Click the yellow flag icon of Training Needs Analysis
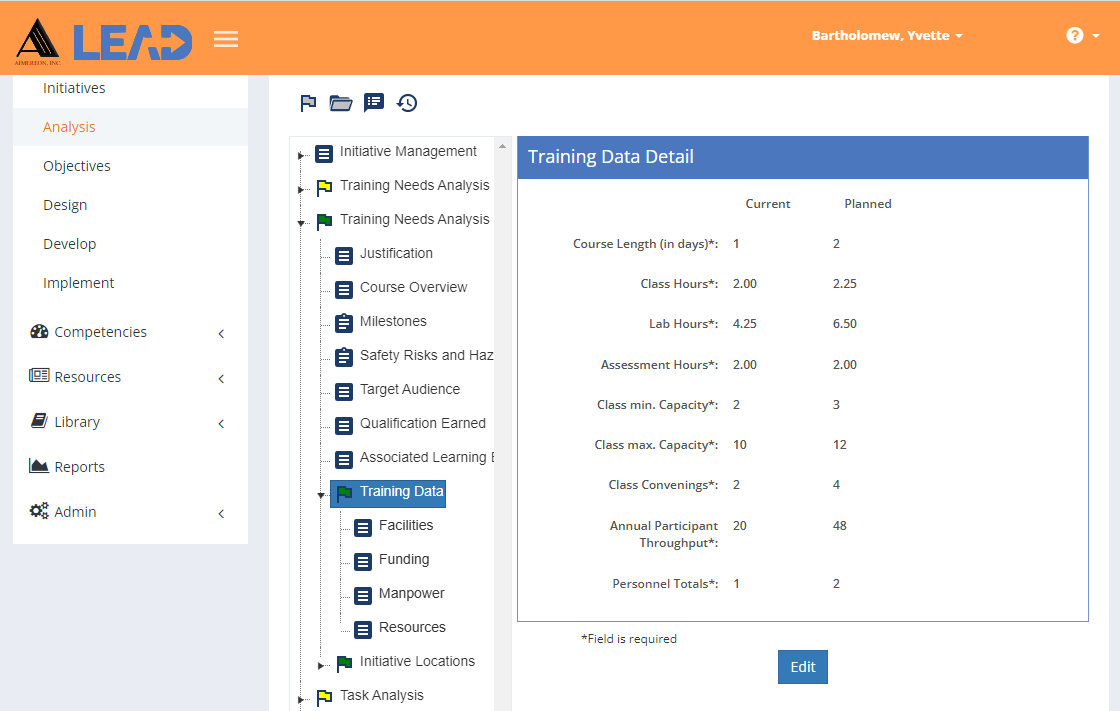 click(324, 187)
